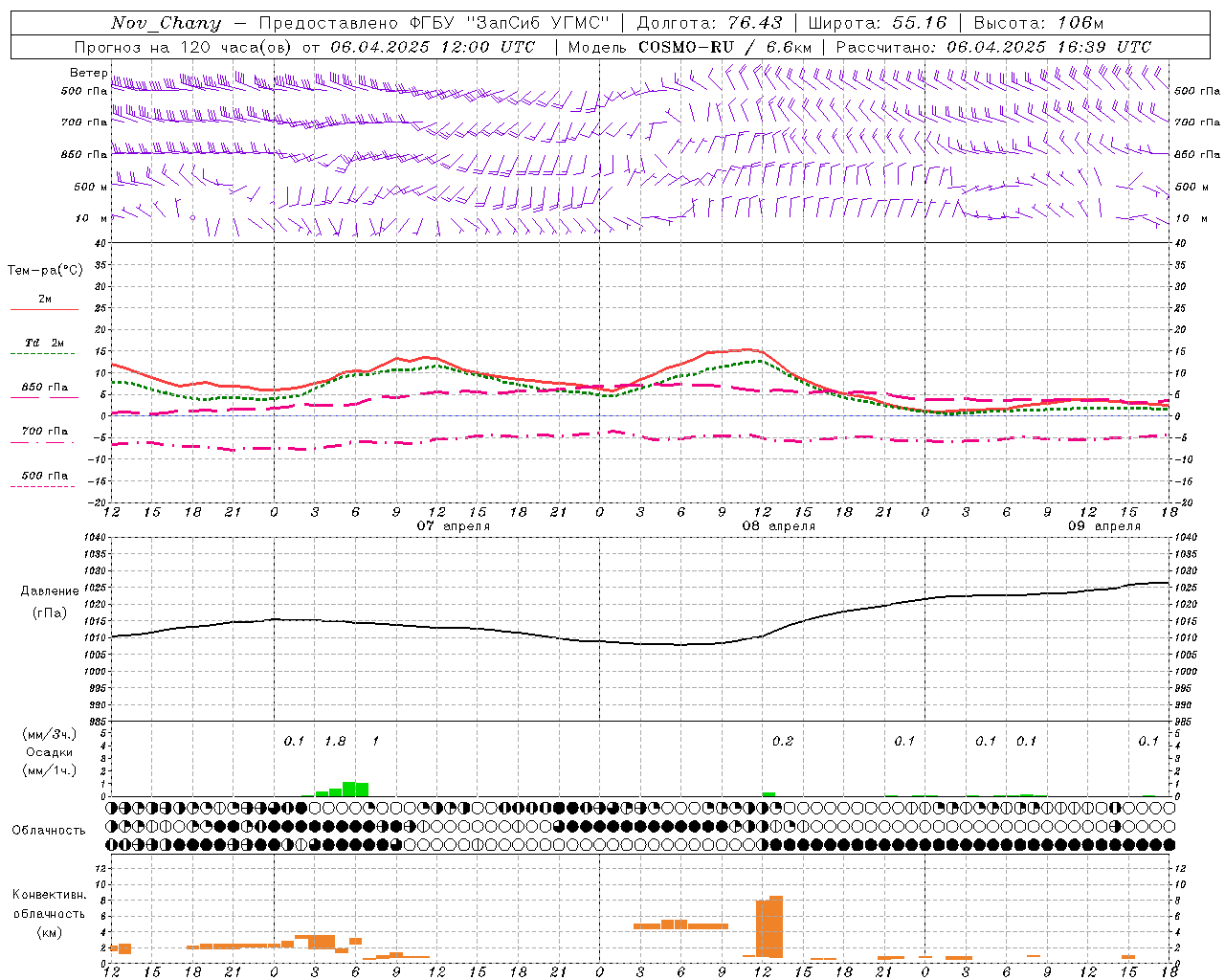Screen dimensions: 1225x980
Task: Click the Осадки precipitation label
Action: [x=50, y=752]
